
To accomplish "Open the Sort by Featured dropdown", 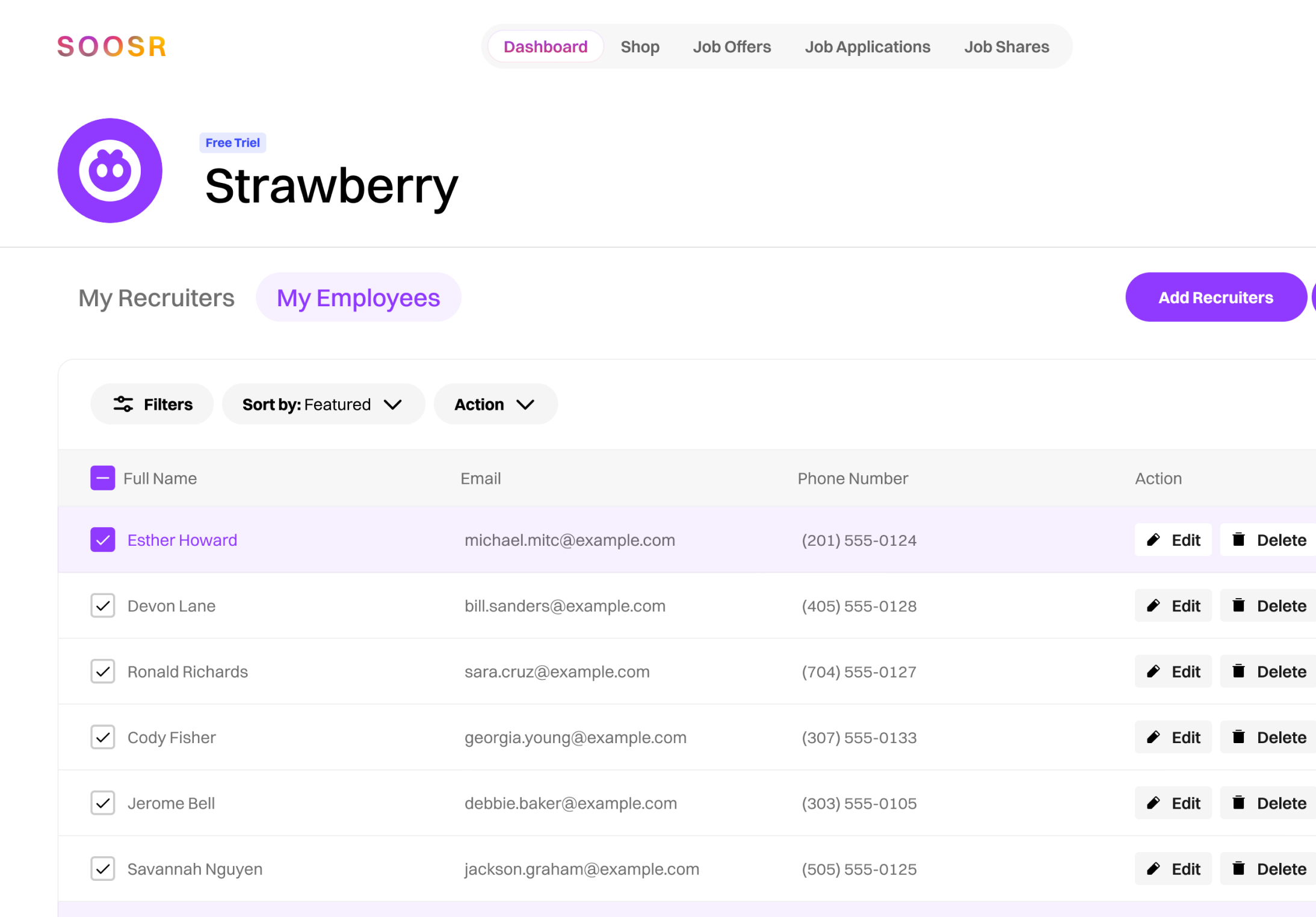I will click(323, 404).
